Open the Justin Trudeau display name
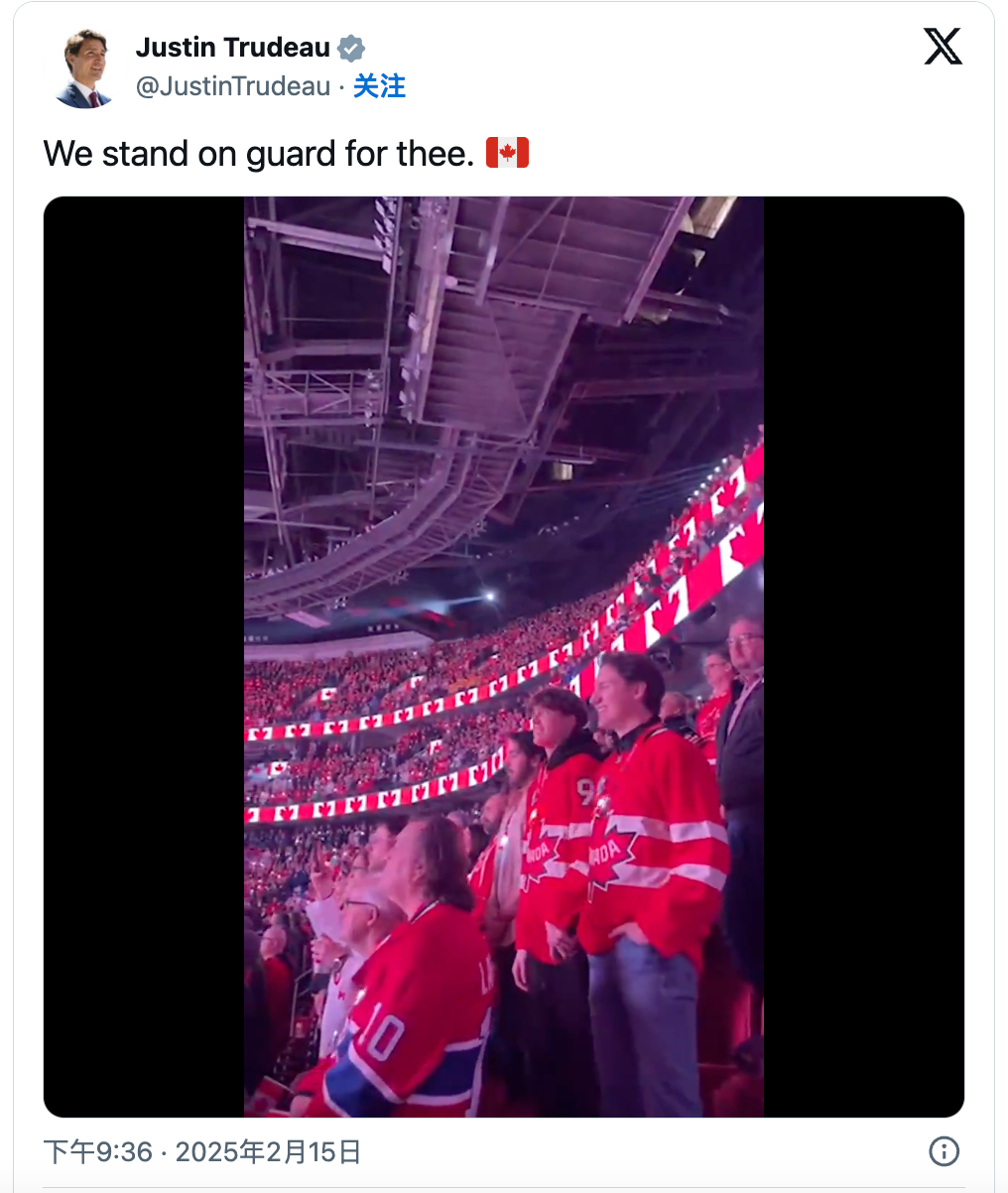This screenshot has height=1193, width=1008. 233,47
